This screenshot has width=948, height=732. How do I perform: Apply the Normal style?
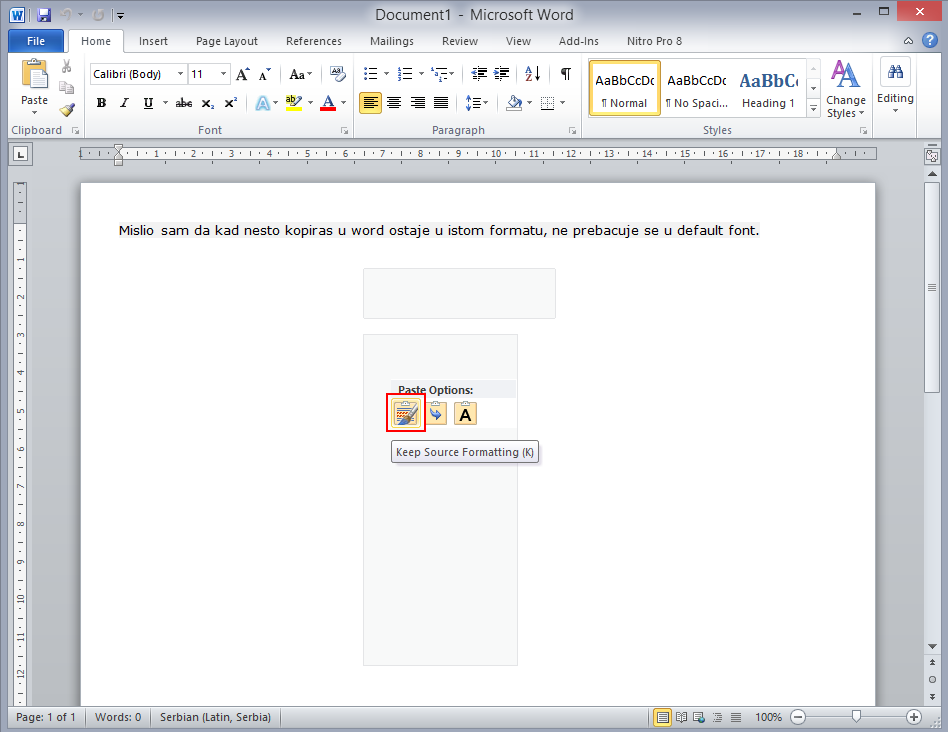click(x=625, y=88)
